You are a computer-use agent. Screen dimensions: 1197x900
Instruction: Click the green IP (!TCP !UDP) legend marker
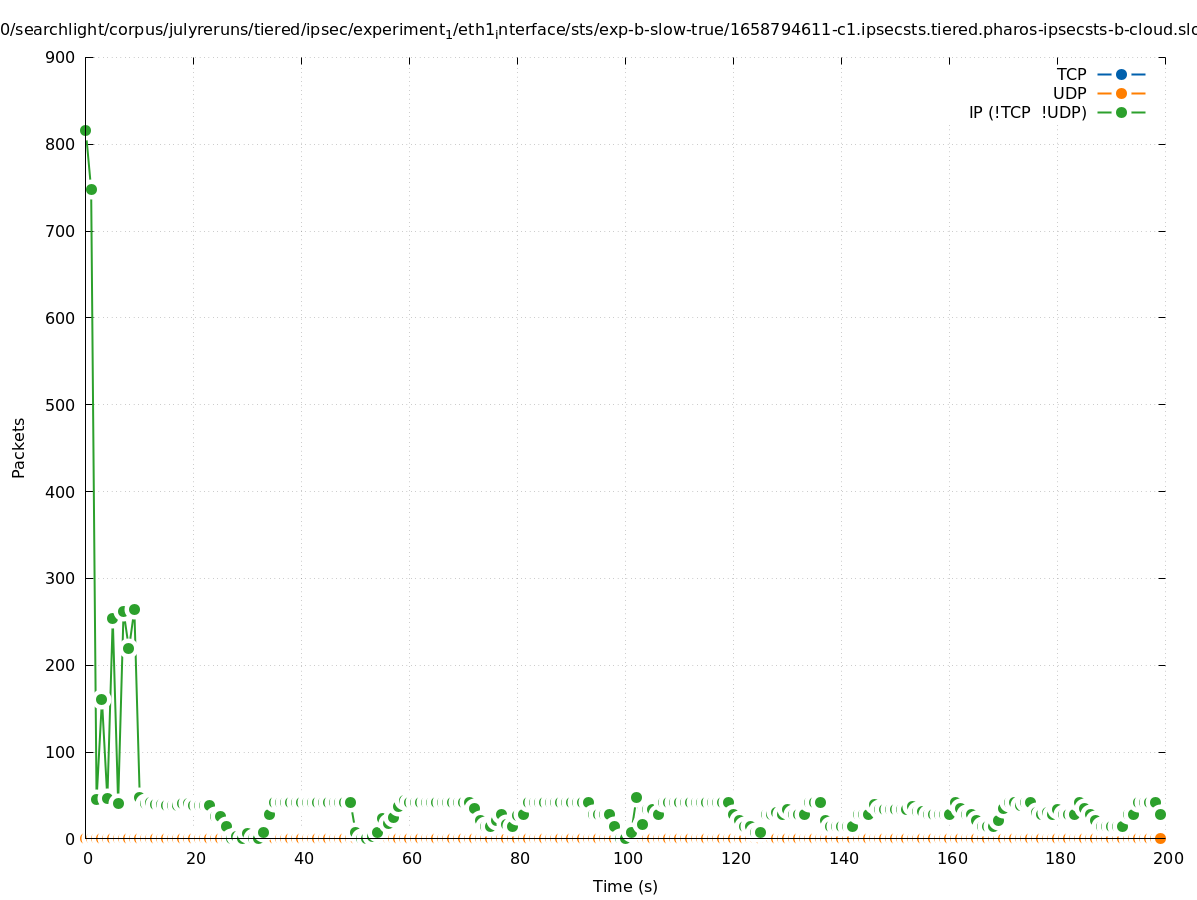pyautogui.click(x=1121, y=112)
